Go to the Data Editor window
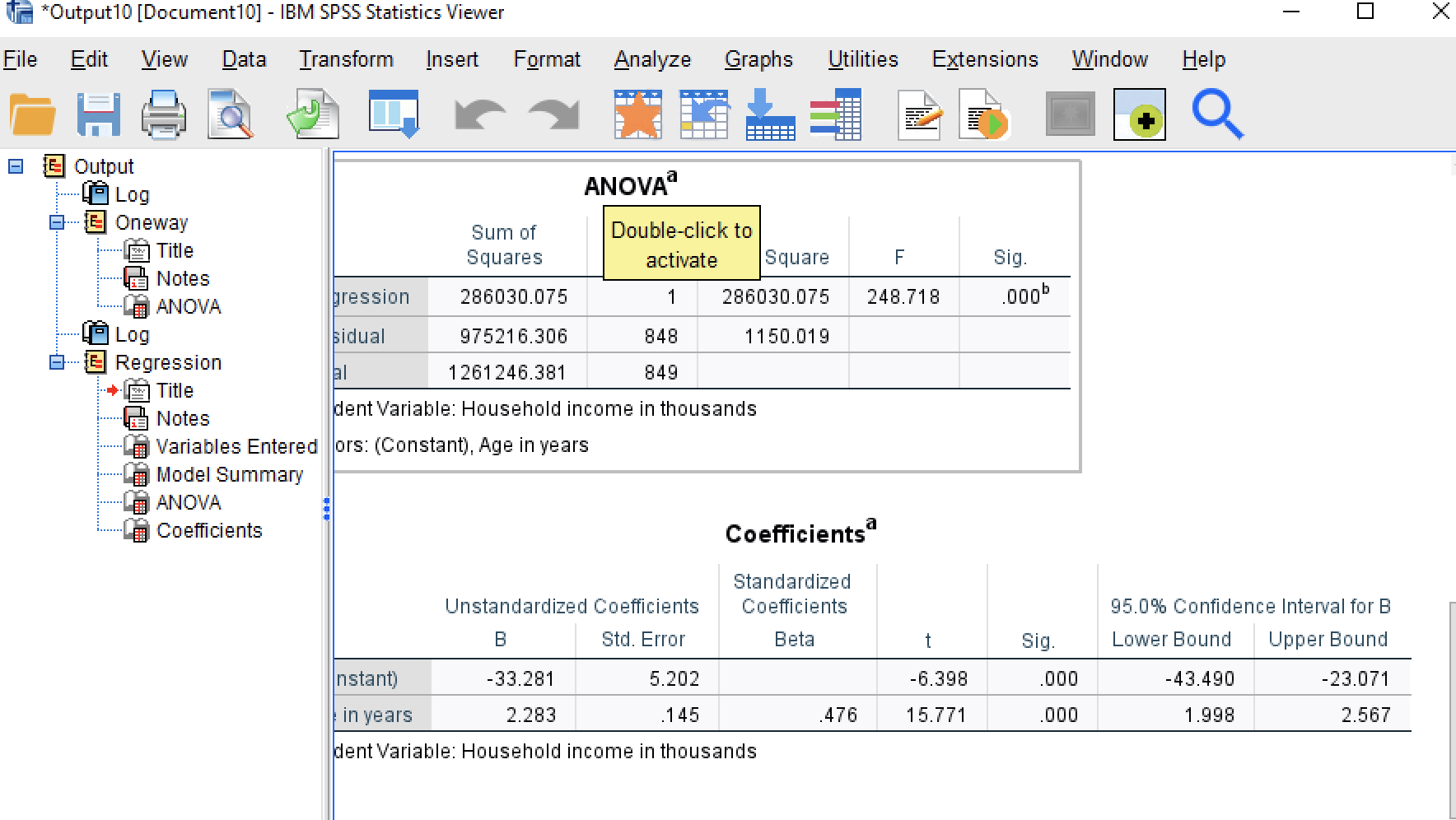The image size is (1456, 820). coord(638,115)
